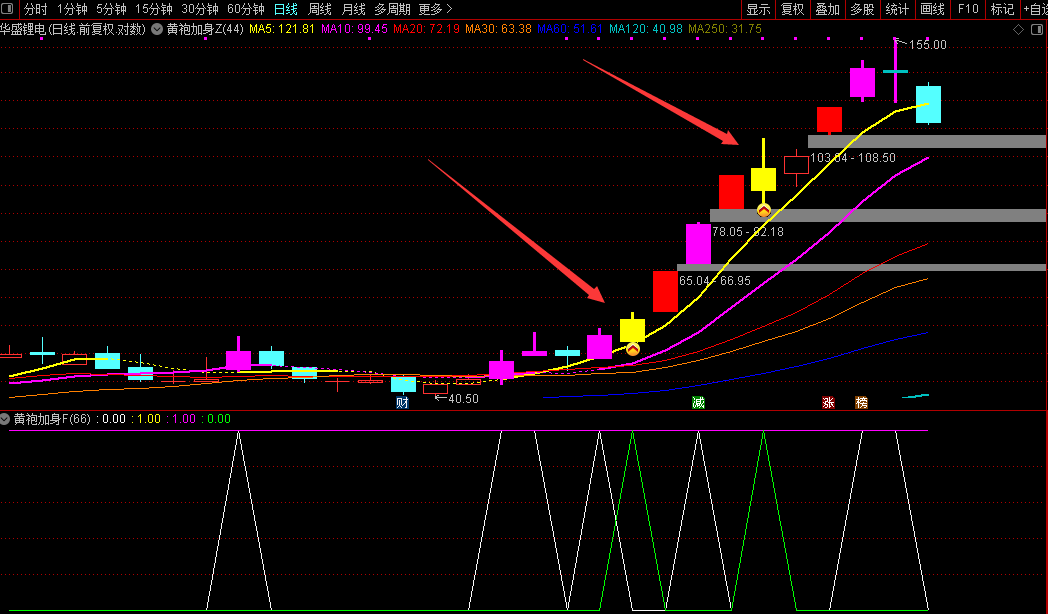Click the 155.00 high price candle
The height and width of the screenshot is (614, 1048).
coord(895,72)
